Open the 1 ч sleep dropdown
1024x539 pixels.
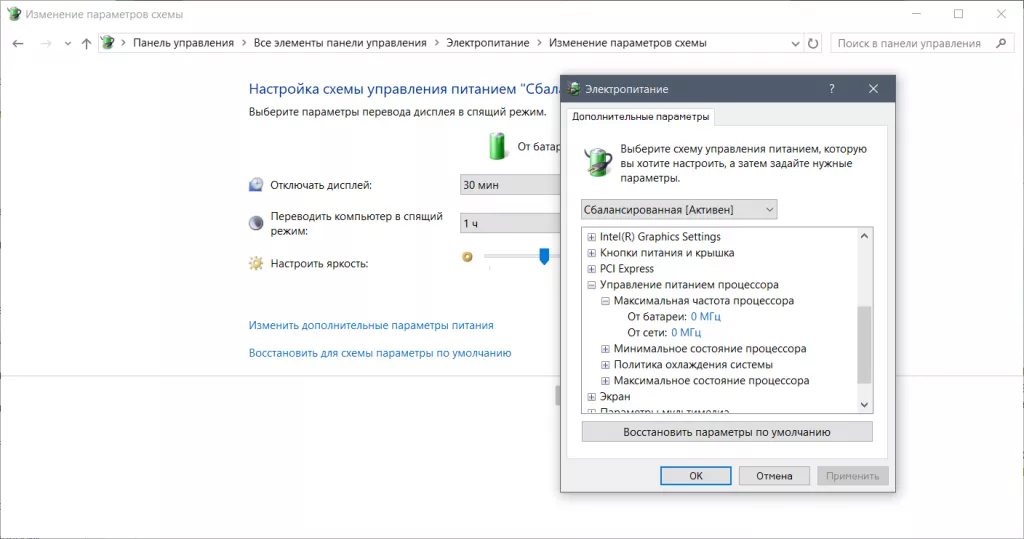pyautogui.click(x=510, y=223)
